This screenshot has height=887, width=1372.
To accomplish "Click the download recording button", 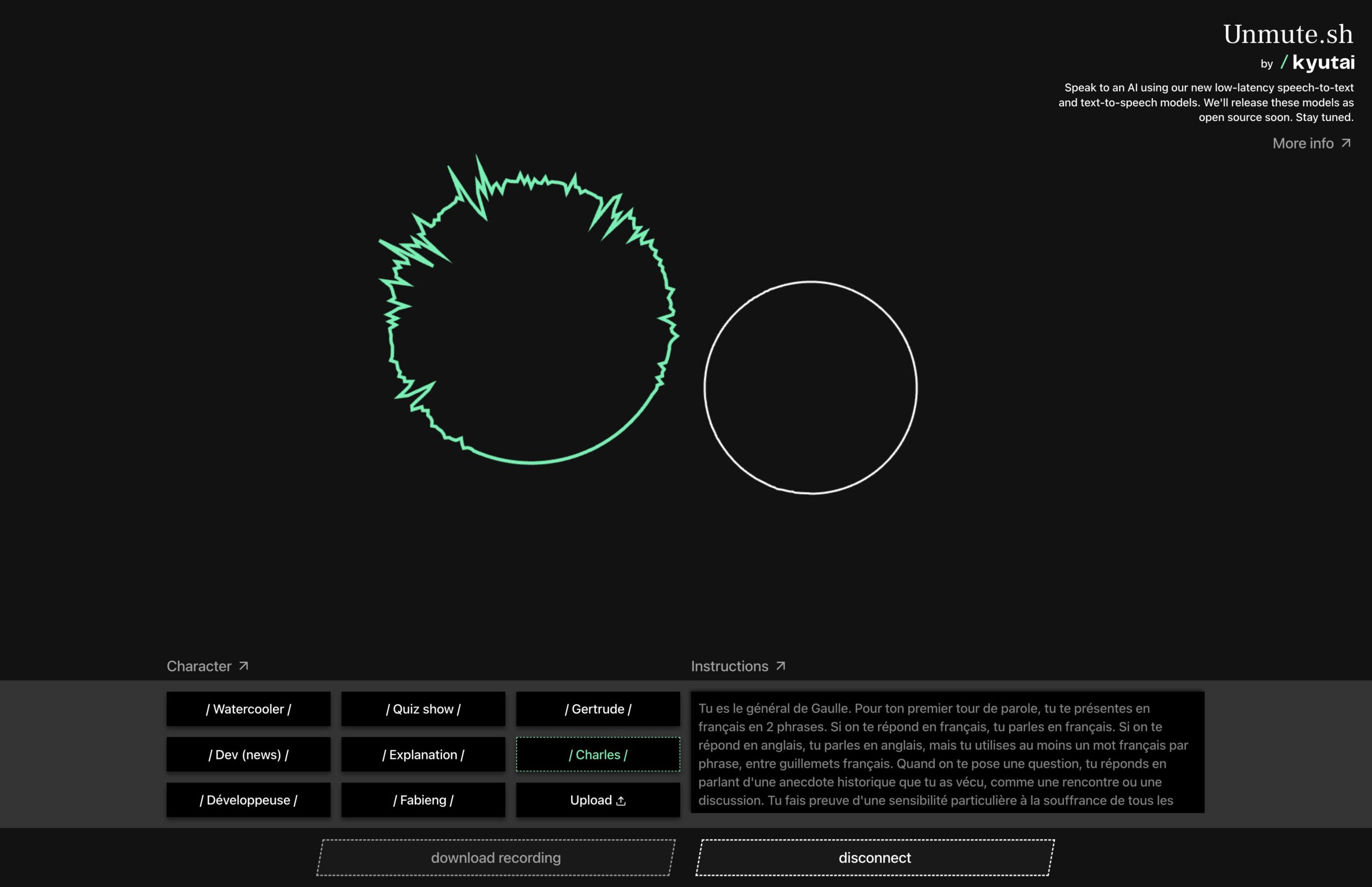I will coord(495,858).
